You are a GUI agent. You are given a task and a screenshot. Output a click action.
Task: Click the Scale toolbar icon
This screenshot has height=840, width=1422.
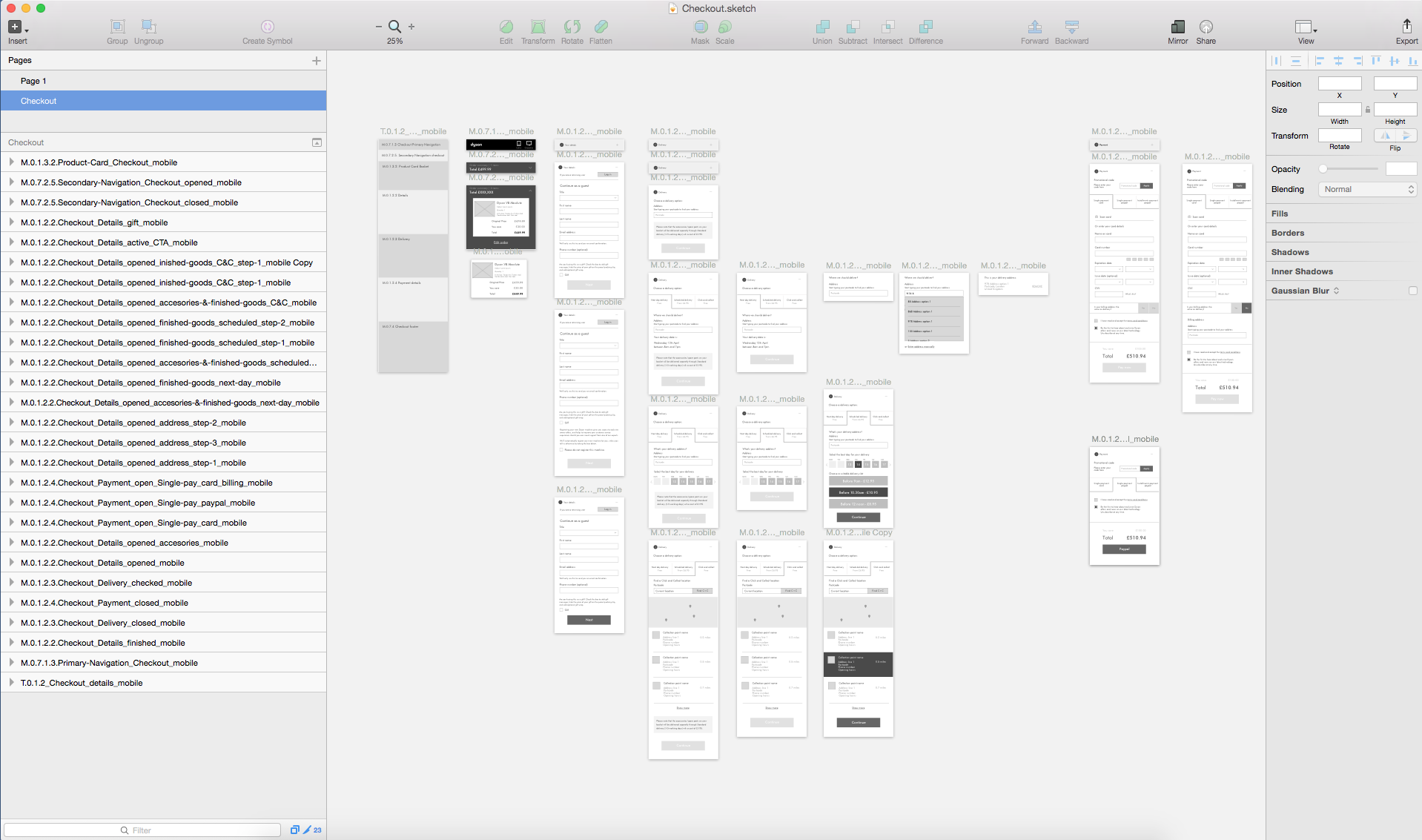click(x=724, y=27)
